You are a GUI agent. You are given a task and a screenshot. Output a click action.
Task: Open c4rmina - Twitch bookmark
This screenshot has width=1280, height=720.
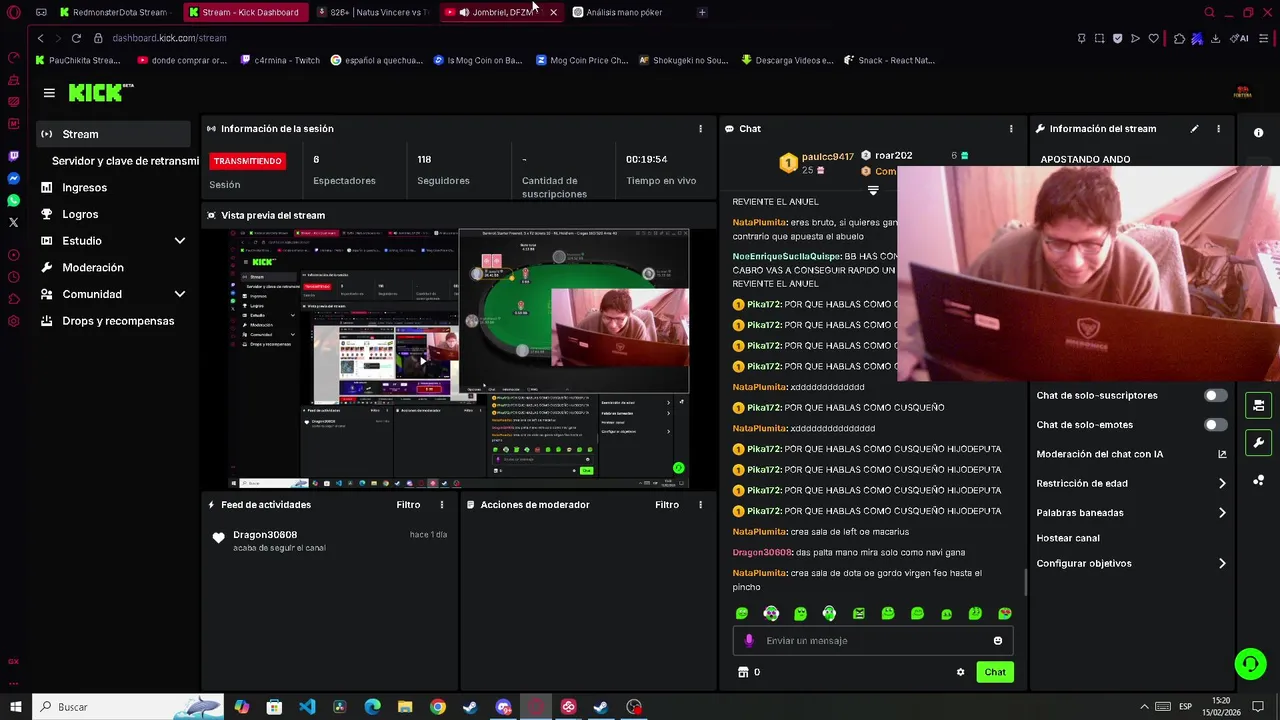280,60
